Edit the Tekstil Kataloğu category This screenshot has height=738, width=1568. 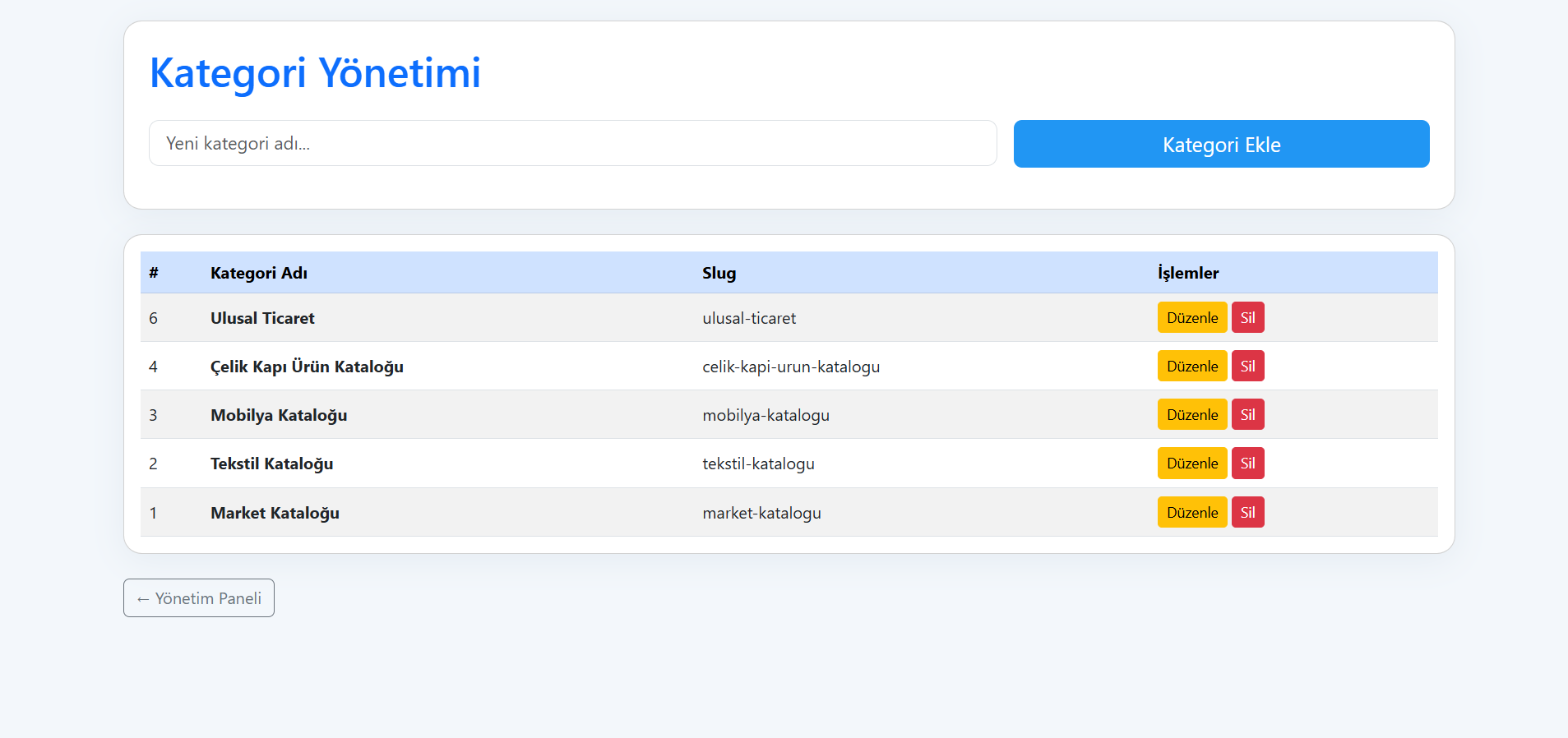click(1192, 463)
